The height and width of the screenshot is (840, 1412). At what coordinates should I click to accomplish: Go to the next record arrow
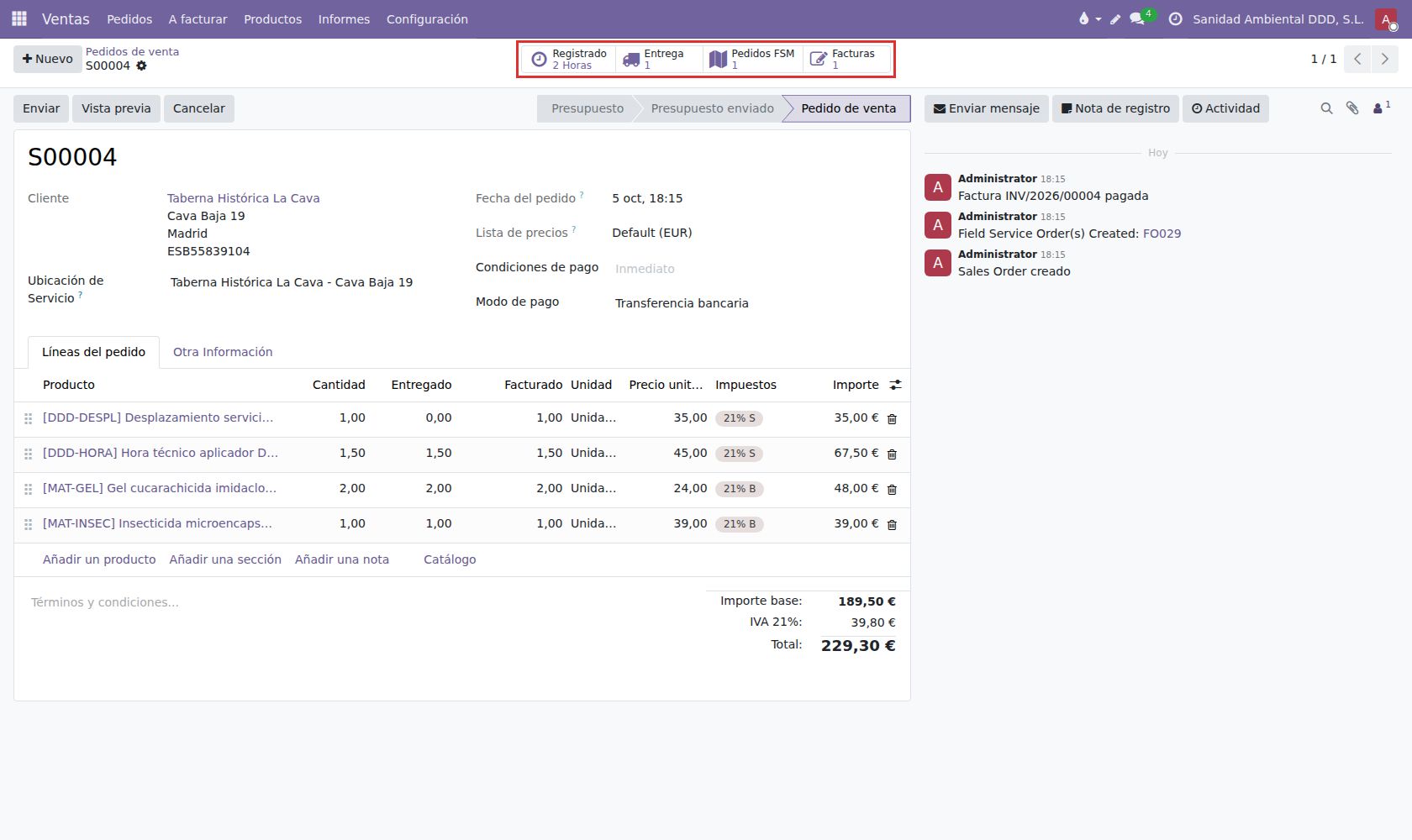(1384, 59)
